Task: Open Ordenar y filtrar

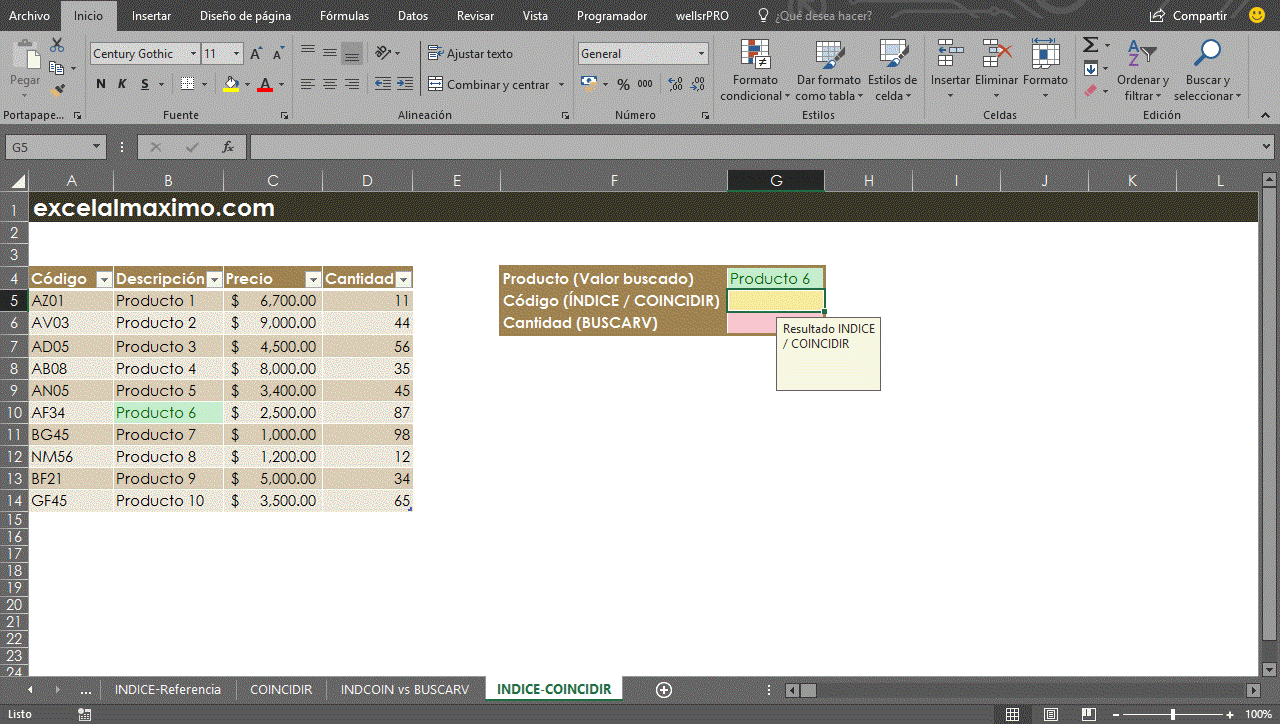Action: 1143,70
